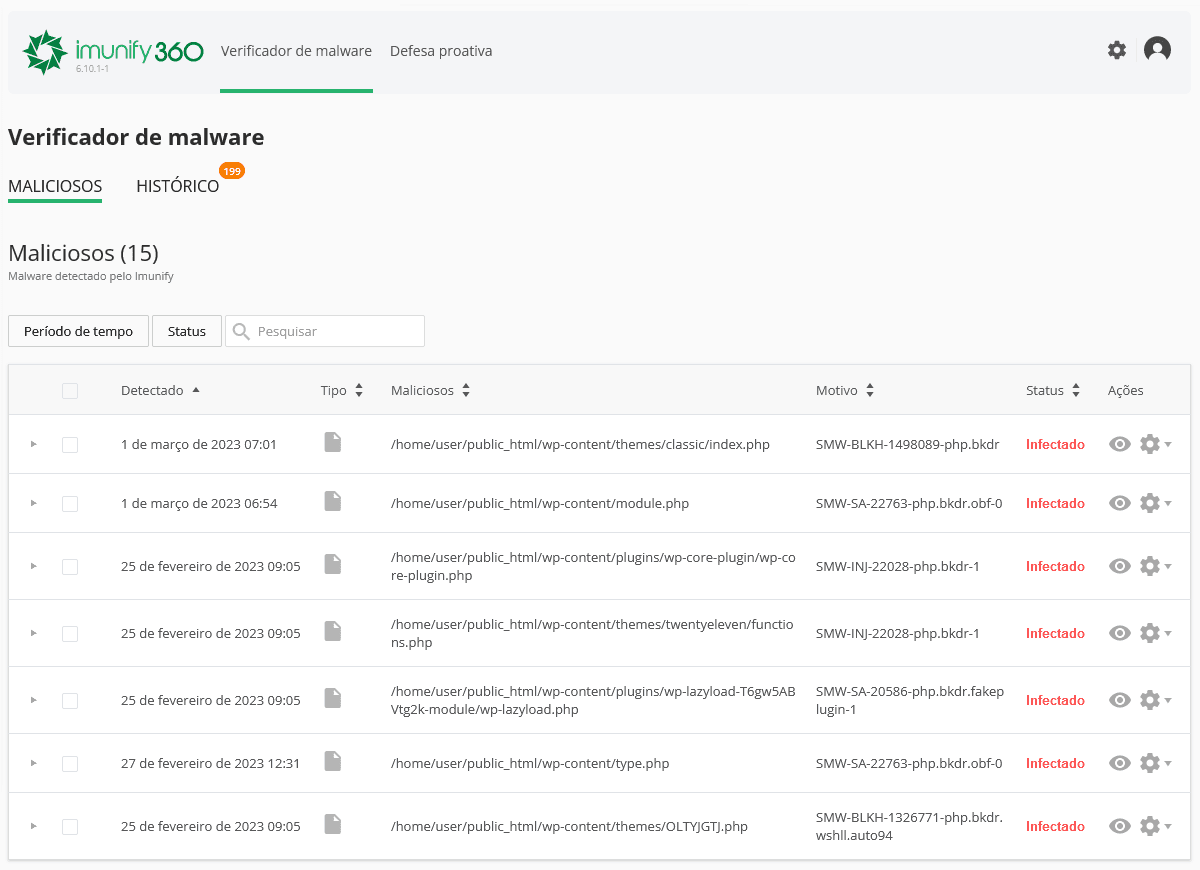
Task: Expand the twentyeleven functions.php row details
Action: pyautogui.click(x=33, y=633)
